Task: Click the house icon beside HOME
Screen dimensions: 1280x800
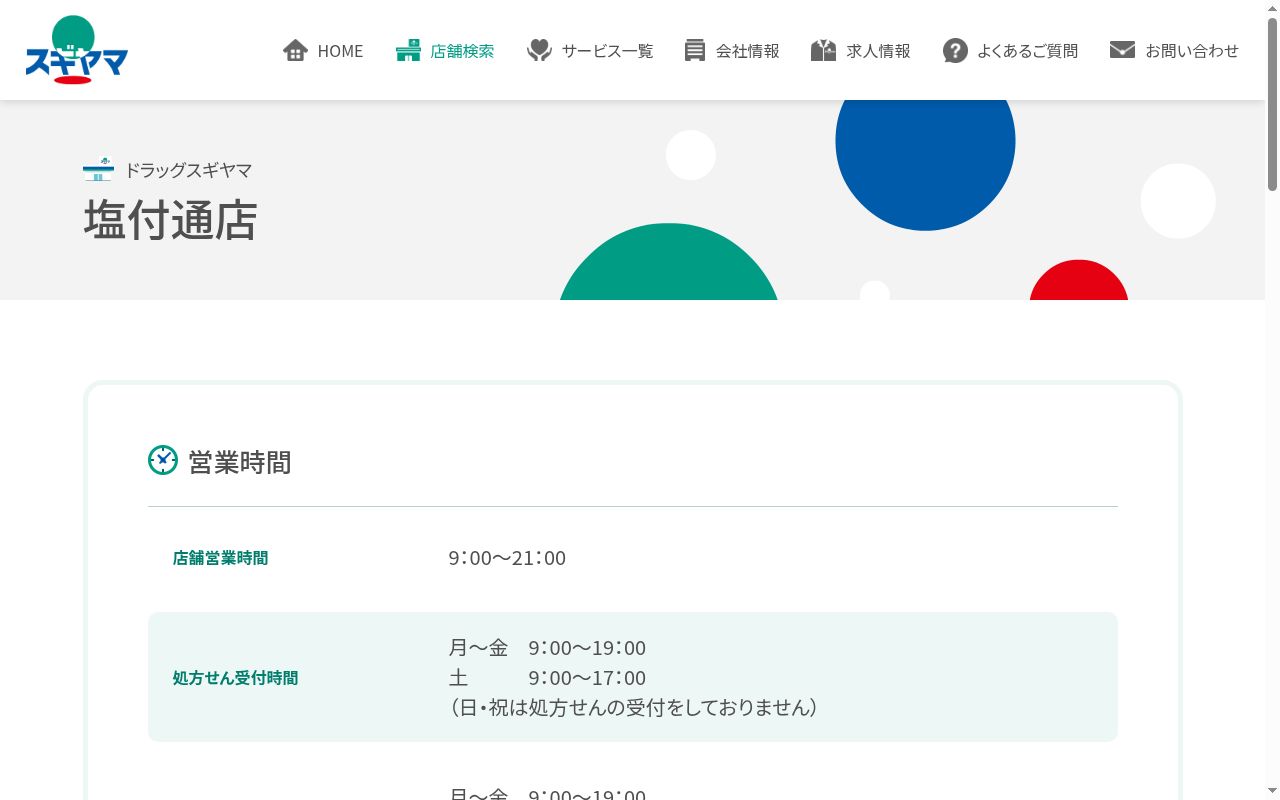Action: pos(295,50)
